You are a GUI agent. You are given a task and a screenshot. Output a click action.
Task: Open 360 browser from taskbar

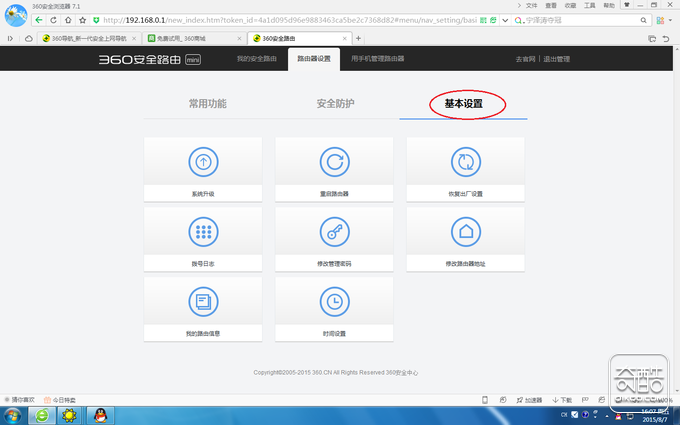(x=42, y=415)
